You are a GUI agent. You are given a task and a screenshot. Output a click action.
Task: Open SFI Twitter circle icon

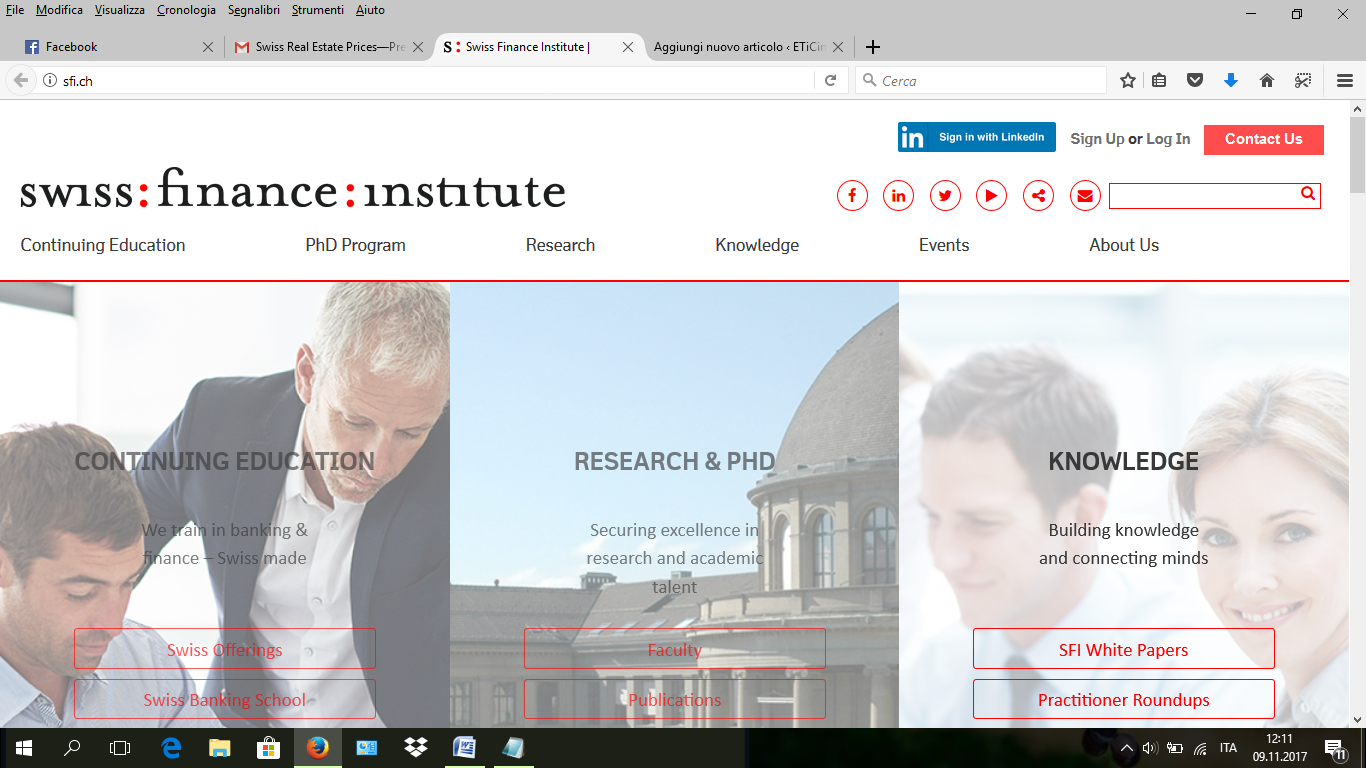[945, 196]
